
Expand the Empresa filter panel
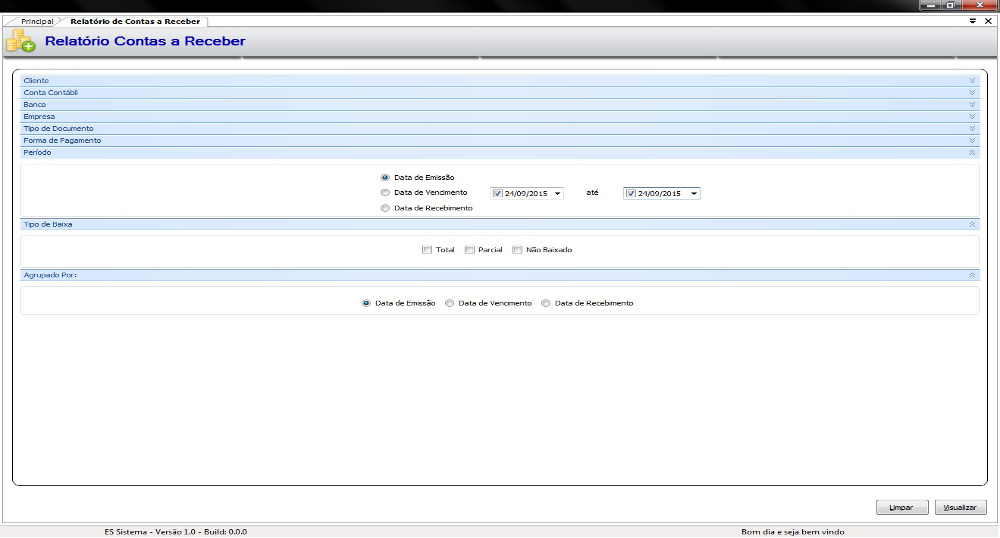point(971,116)
